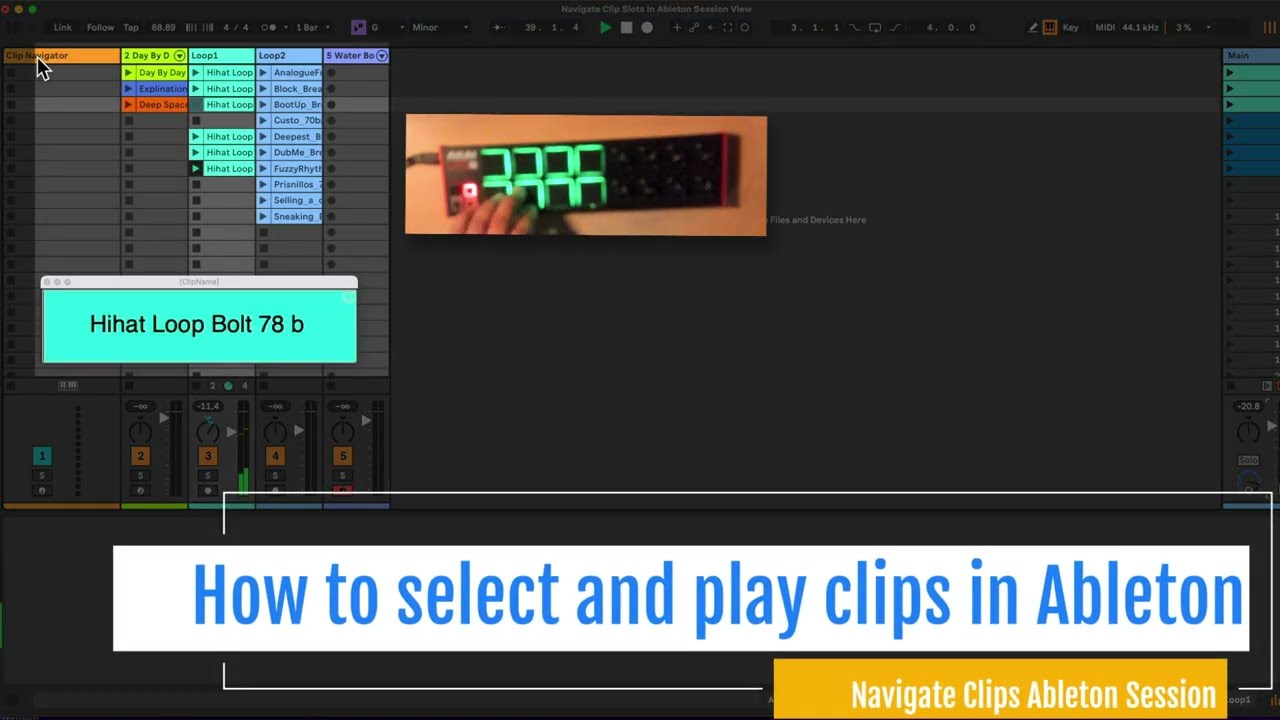Start playback with the green Play button

point(605,28)
